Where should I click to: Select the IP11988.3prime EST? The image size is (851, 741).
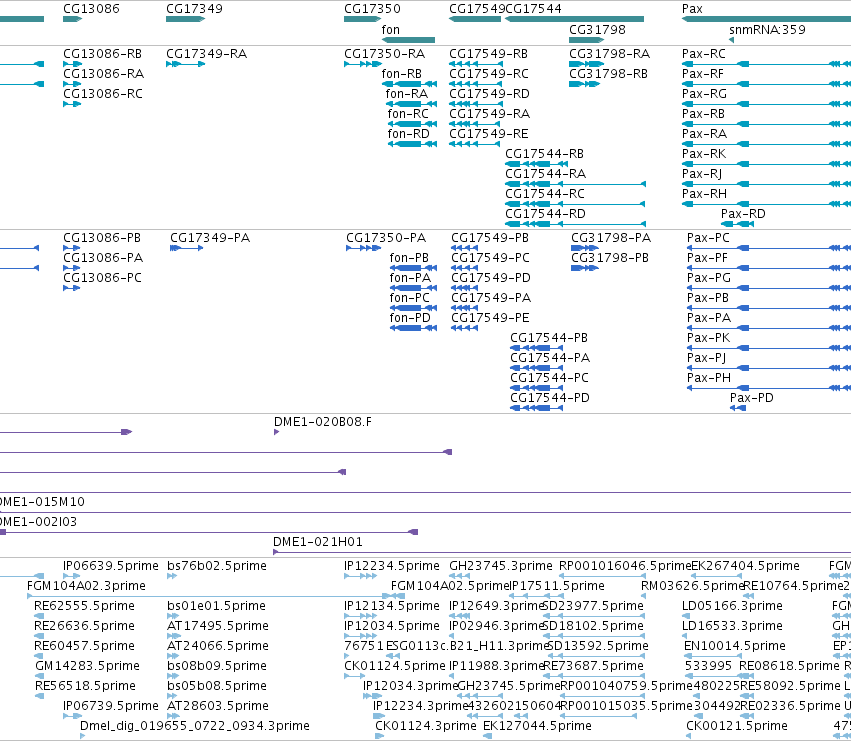tap(497, 666)
